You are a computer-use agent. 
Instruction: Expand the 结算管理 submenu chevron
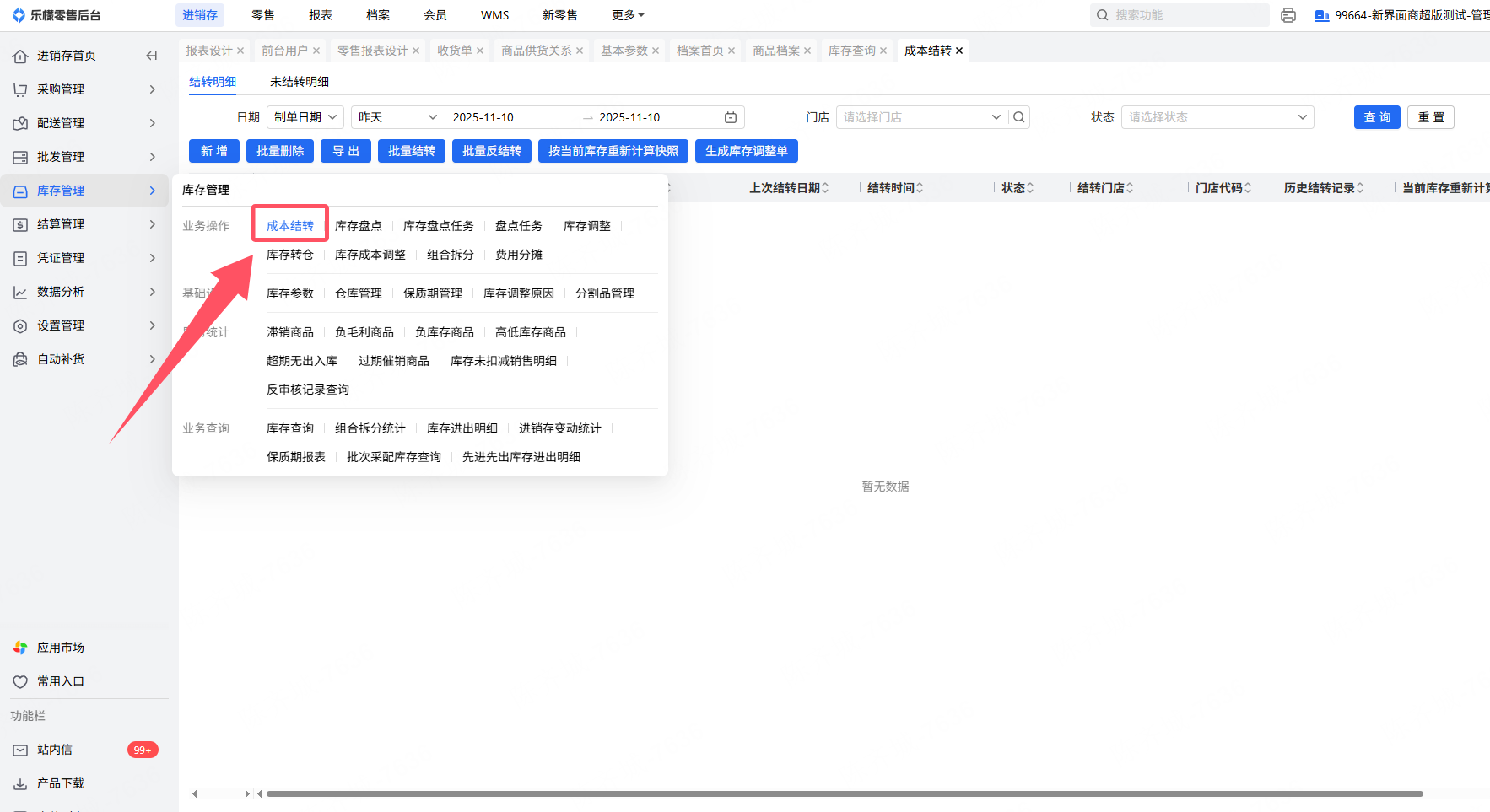[153, 224]
